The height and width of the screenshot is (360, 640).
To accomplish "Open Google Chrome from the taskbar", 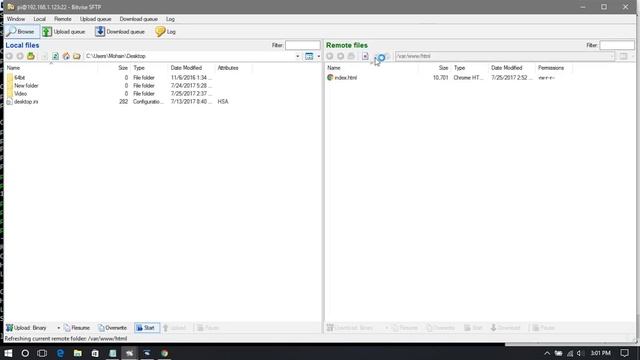I will coord(164,353).
